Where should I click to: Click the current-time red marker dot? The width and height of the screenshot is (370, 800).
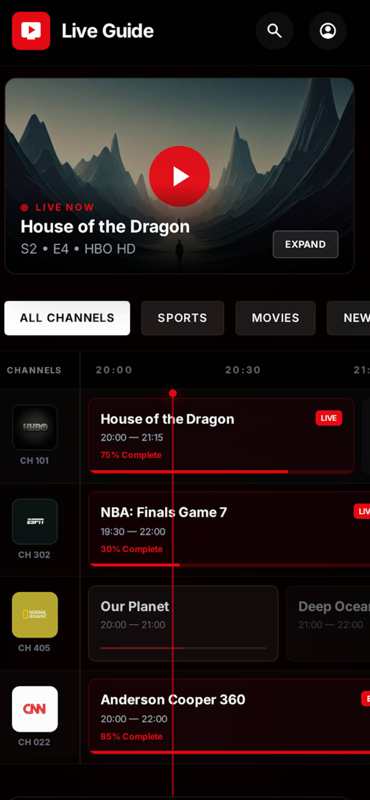(172, 393)
